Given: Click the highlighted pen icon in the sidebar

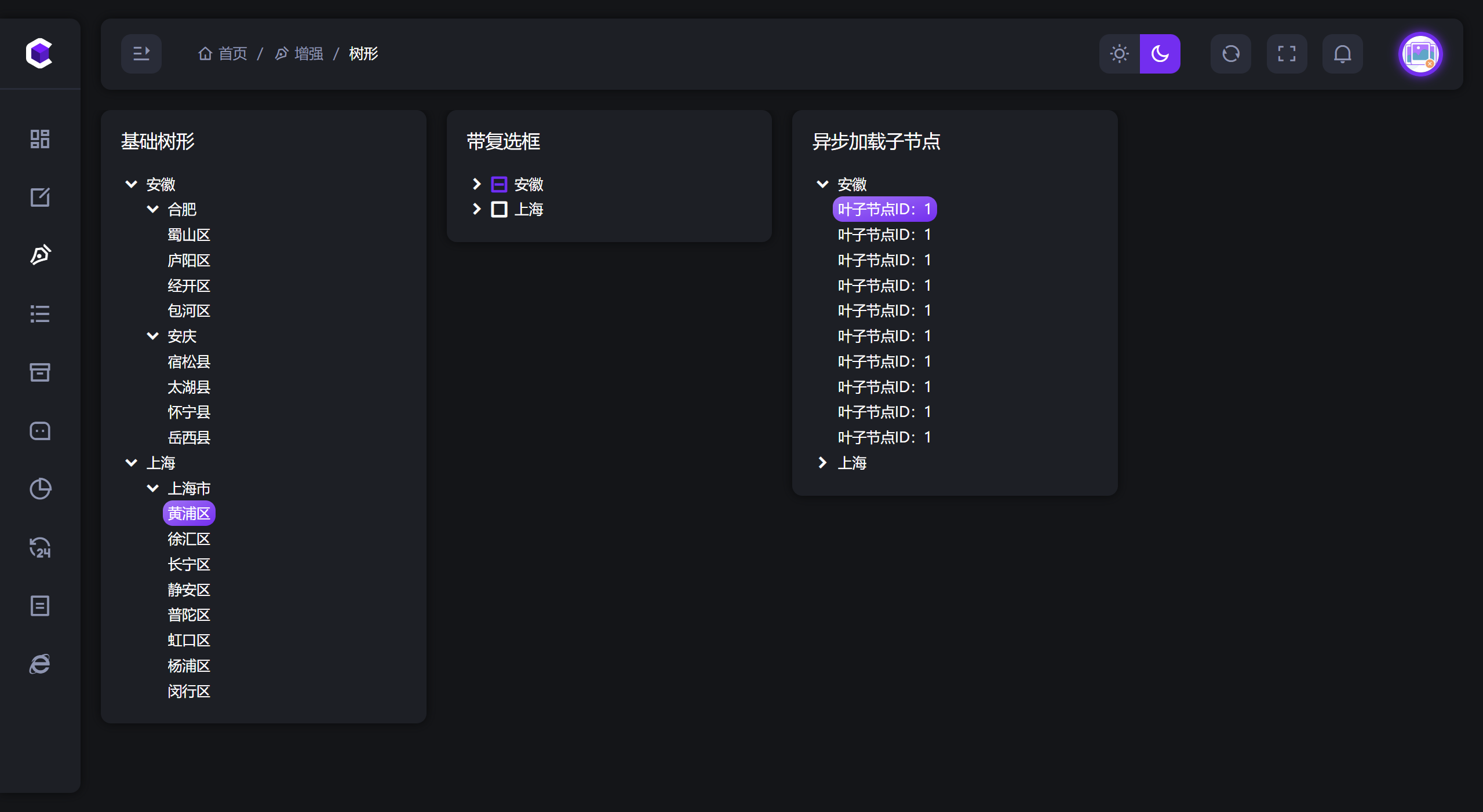Looking at the screenshot, I should pyautogui.click(x=39, y=255).
